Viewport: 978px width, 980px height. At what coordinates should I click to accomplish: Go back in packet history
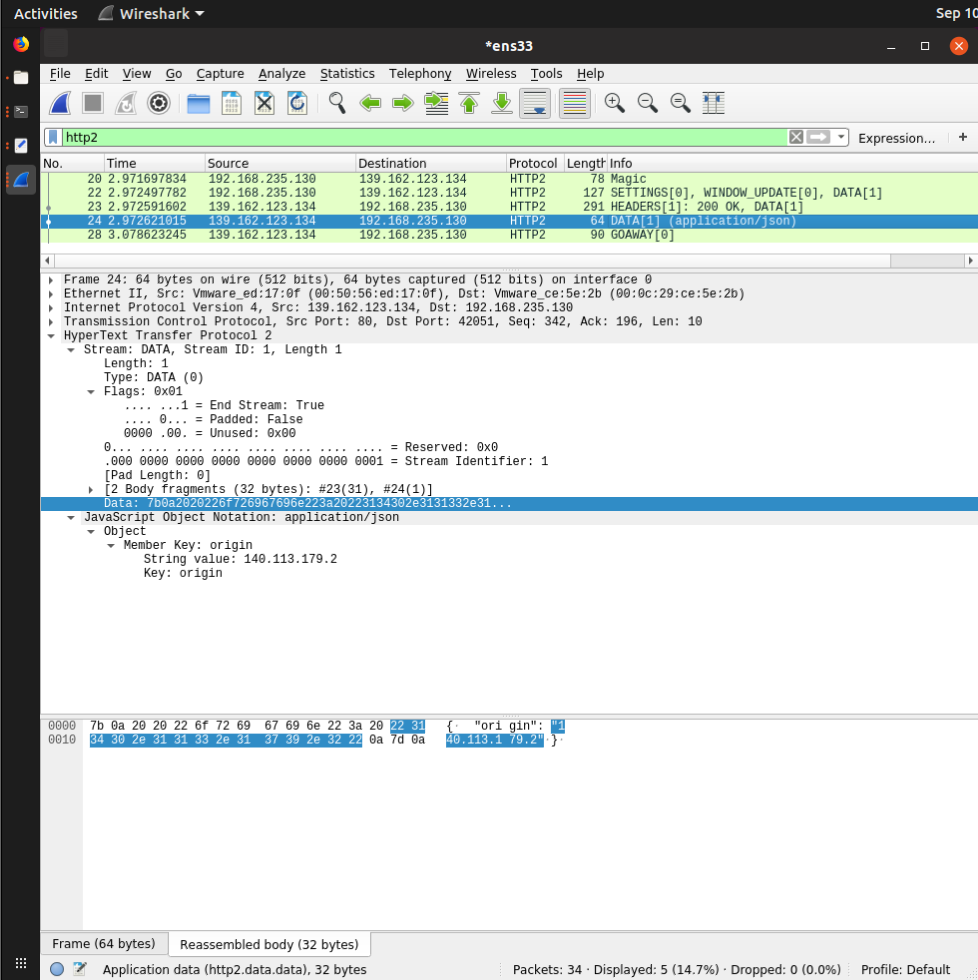click(x=370, y=103)
